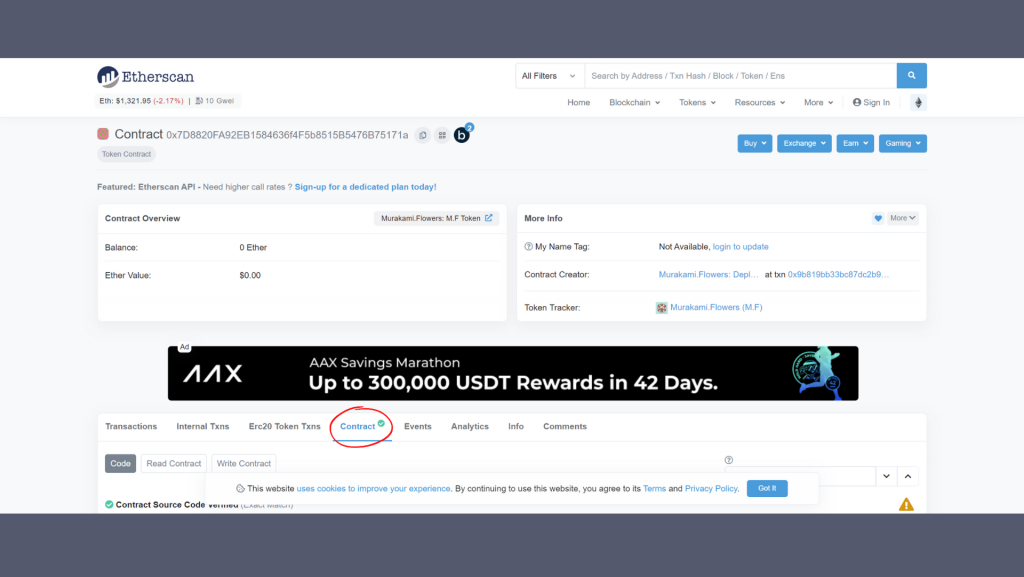
Task: Click the Read Contract button
Action: tap(174, 463)
